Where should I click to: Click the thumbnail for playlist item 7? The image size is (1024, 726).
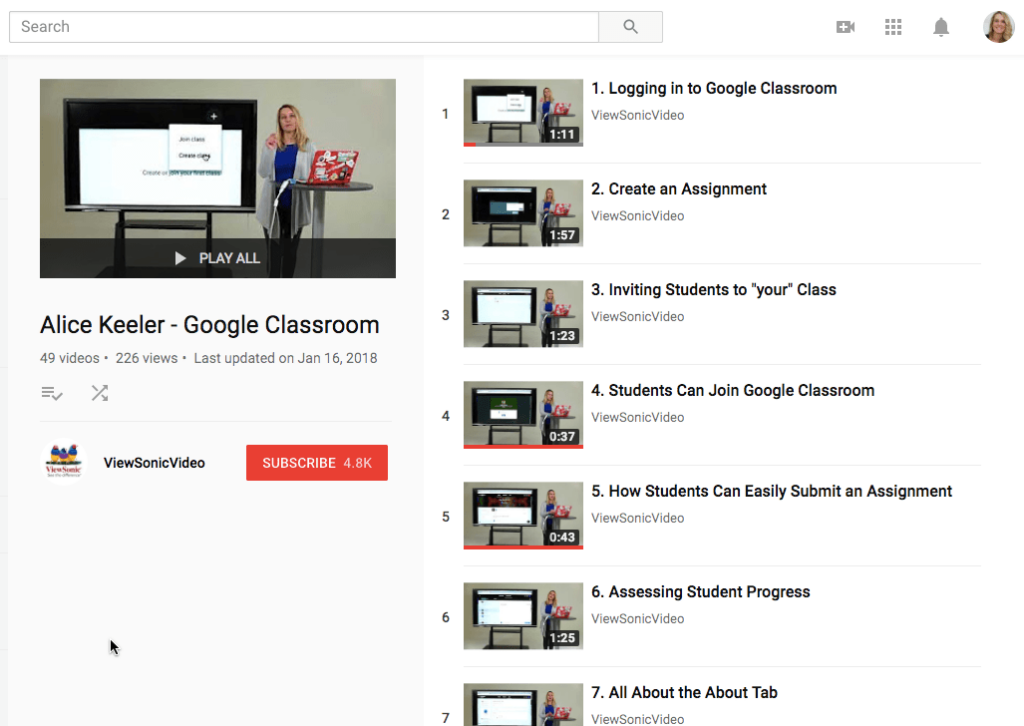(x=523, y=704)
